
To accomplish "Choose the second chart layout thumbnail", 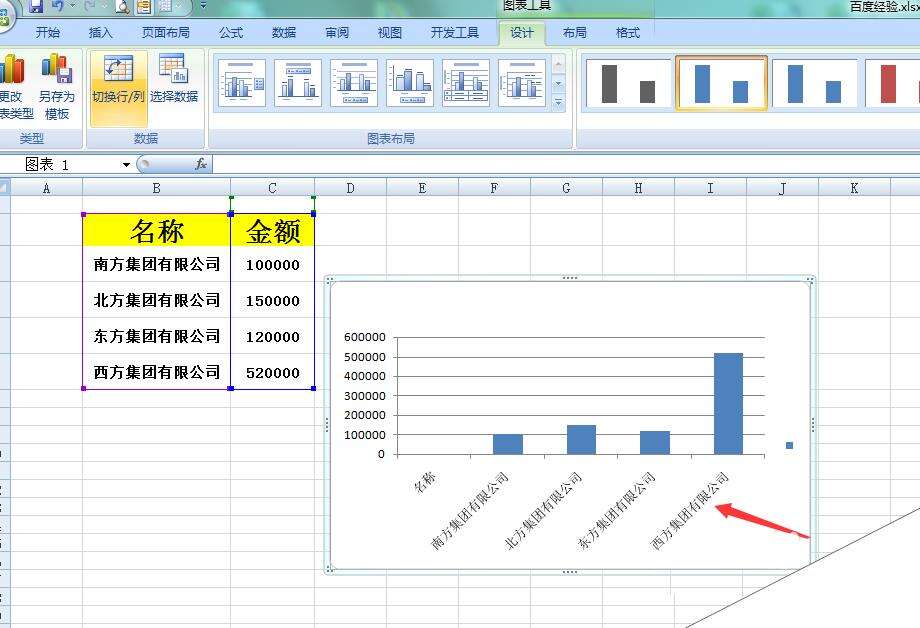I will pos(298,83).
